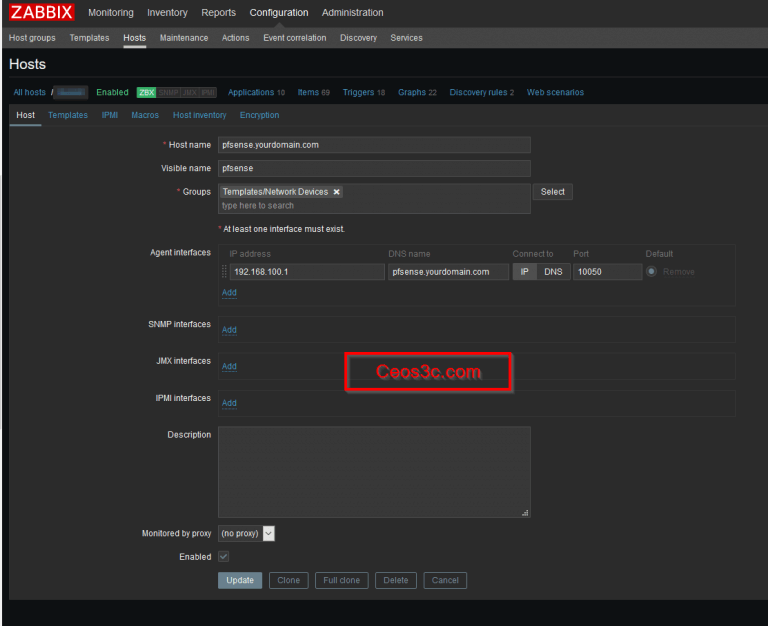Select the Host tab
This screenshot has width=768, height=626.
click(x=25, y=115)
